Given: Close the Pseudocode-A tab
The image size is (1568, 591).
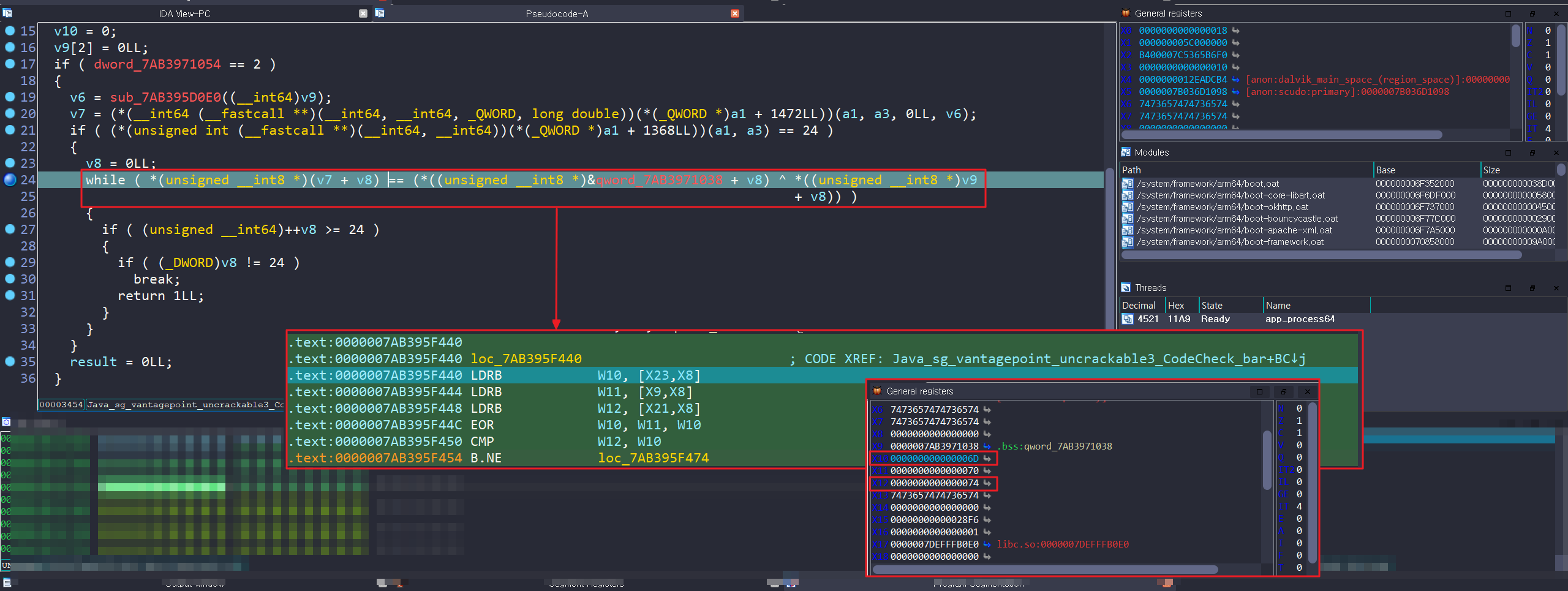Looking at the screenshot, I should [x=735, y=13].
